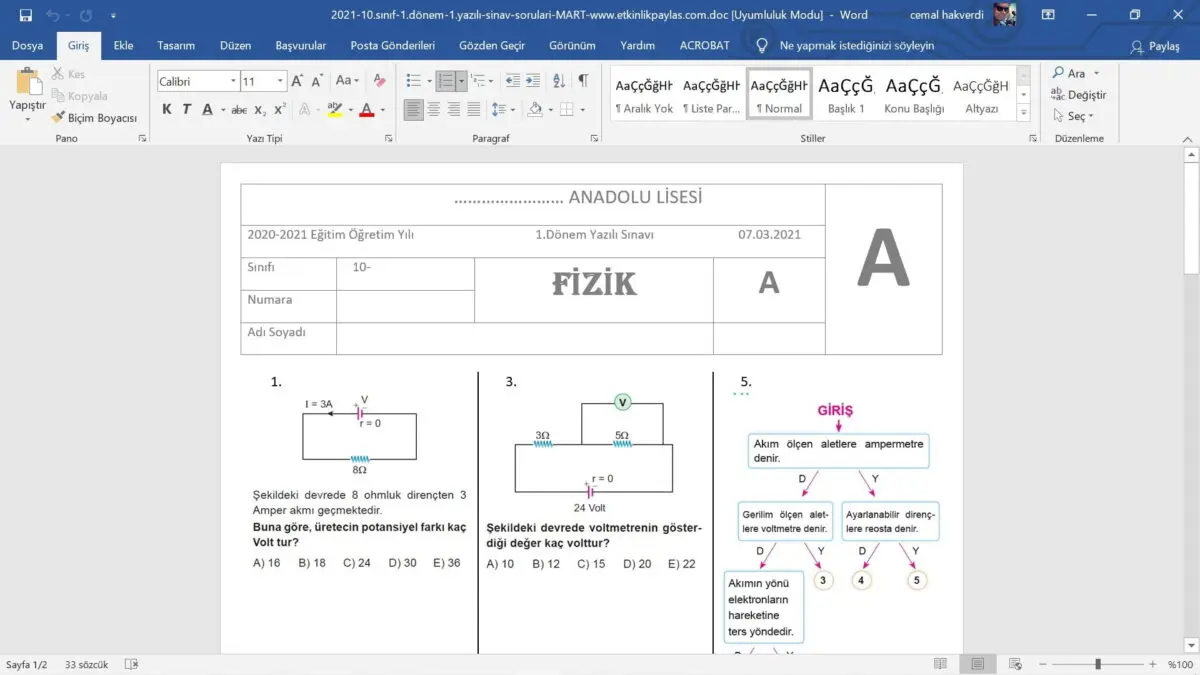The width and height of the screenshot is (1200, 675).
Task: Switch to Read Mode view in status bar
Action: tap(940, 664)
